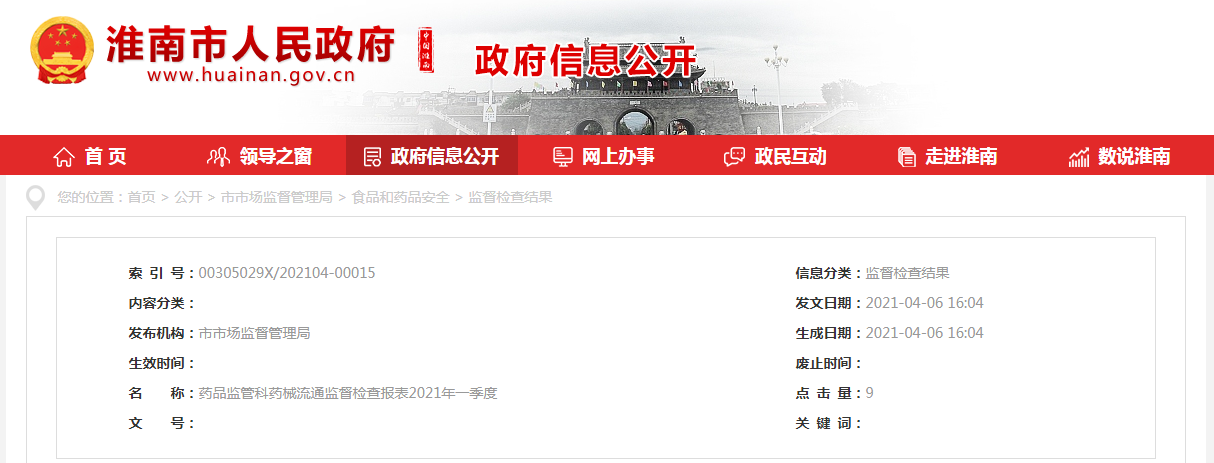
Task: Click the 数说淮南 chart icon
Action: [x=1079, y=157]
